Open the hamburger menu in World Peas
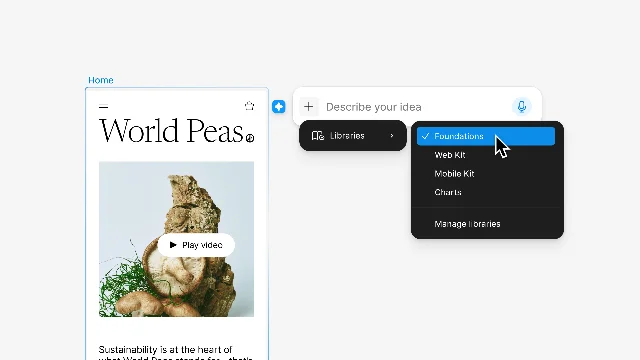 [x=104, y=107]
